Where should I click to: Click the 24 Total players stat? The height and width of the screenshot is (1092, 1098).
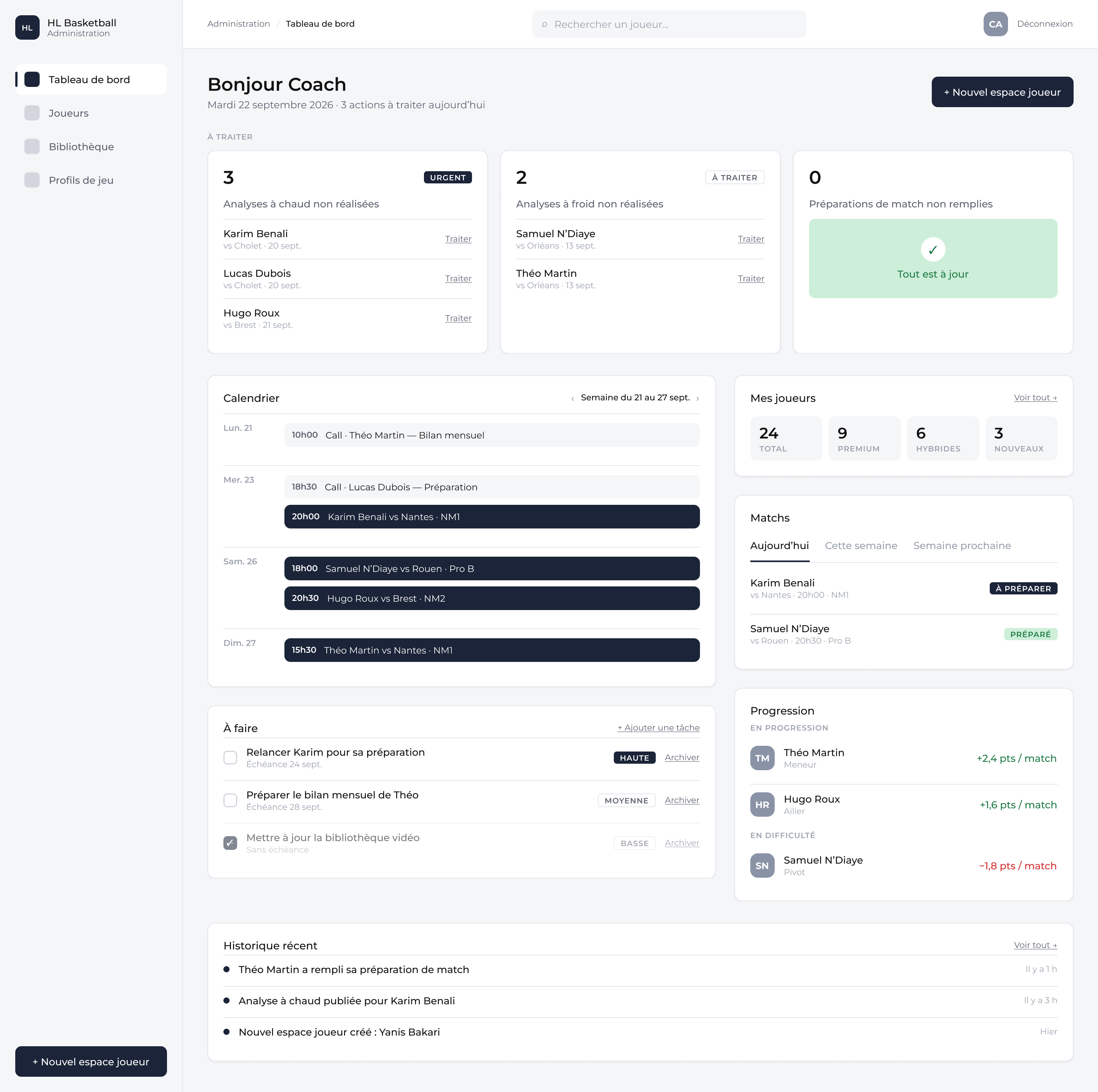[786, 438]
